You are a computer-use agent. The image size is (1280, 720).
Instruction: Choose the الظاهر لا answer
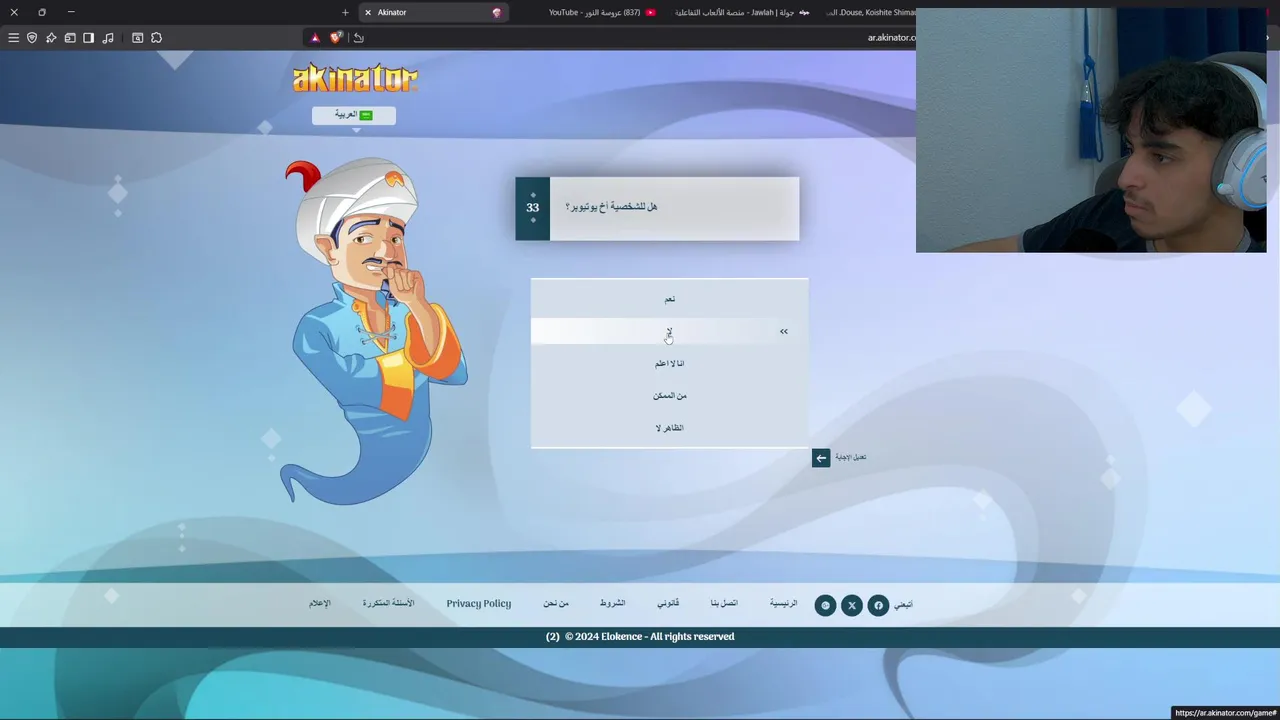point(669,427)
